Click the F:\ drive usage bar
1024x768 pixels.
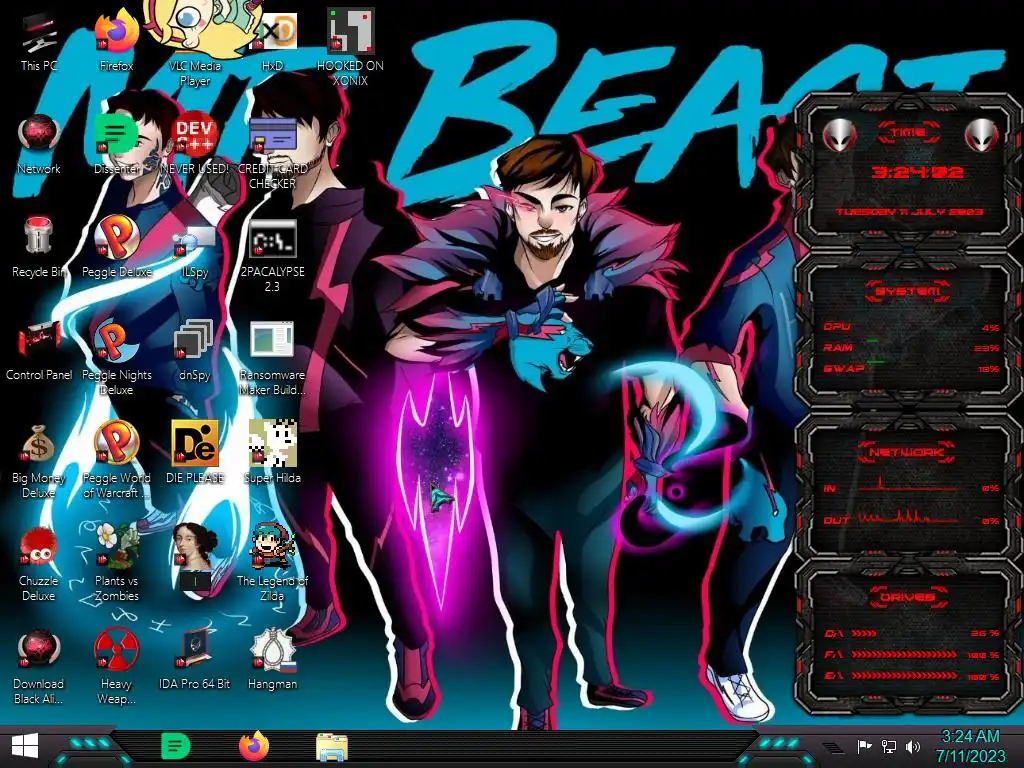tap(912, 654)
